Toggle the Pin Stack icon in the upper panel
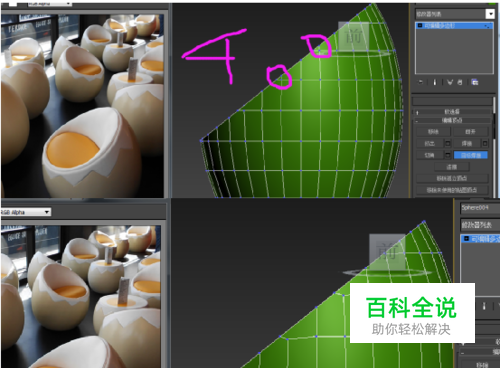 point(421,82)
